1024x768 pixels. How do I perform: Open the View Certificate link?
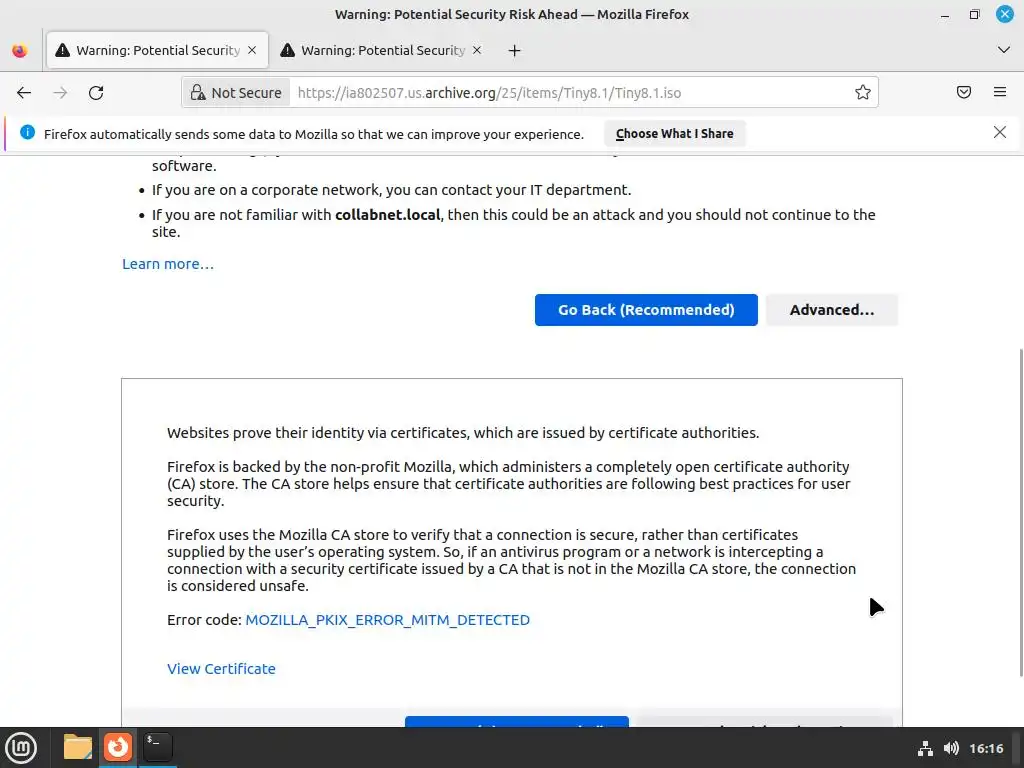click(x=221, y=669)
